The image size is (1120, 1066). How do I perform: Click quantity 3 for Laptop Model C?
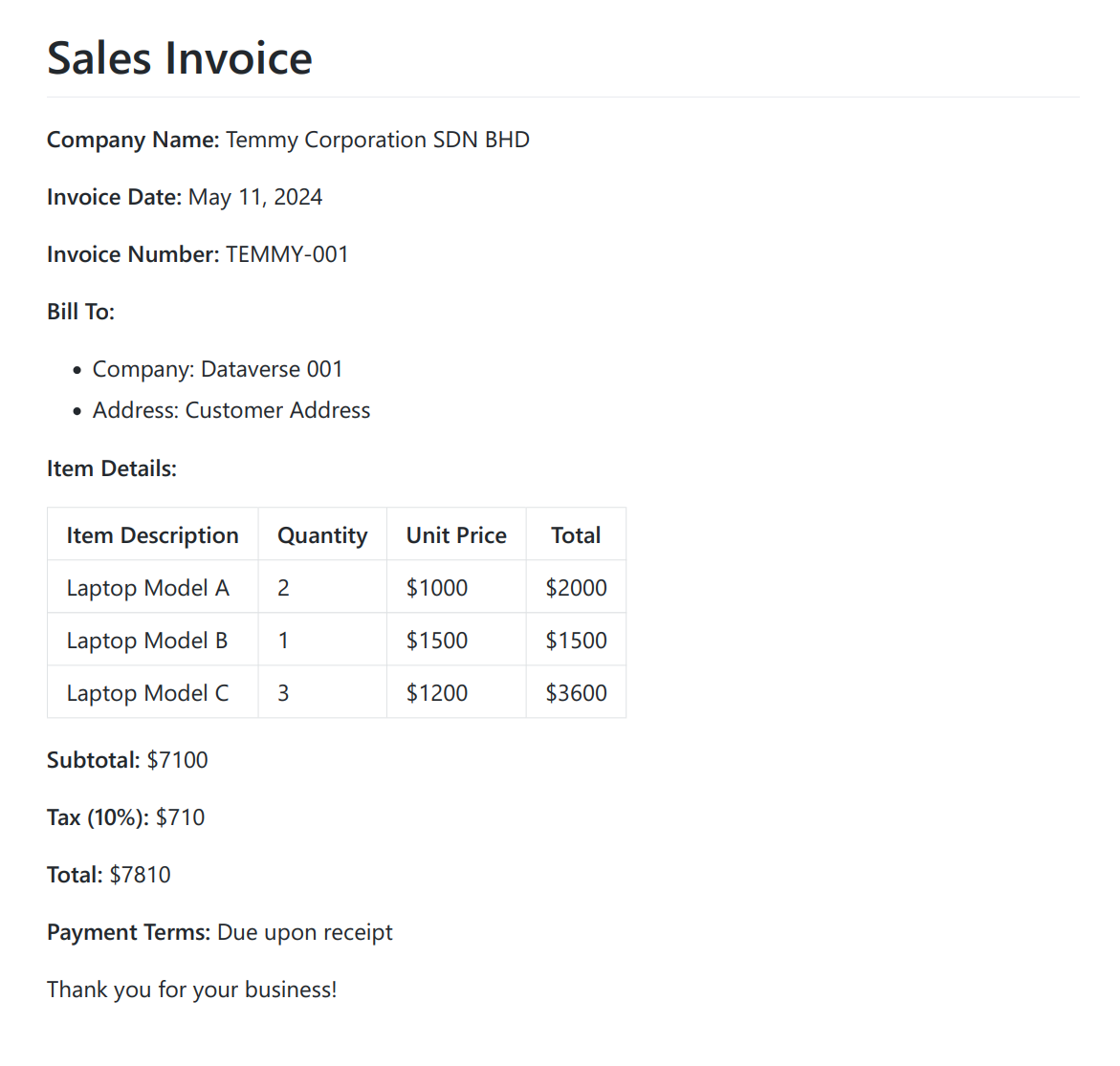(322, 692)
